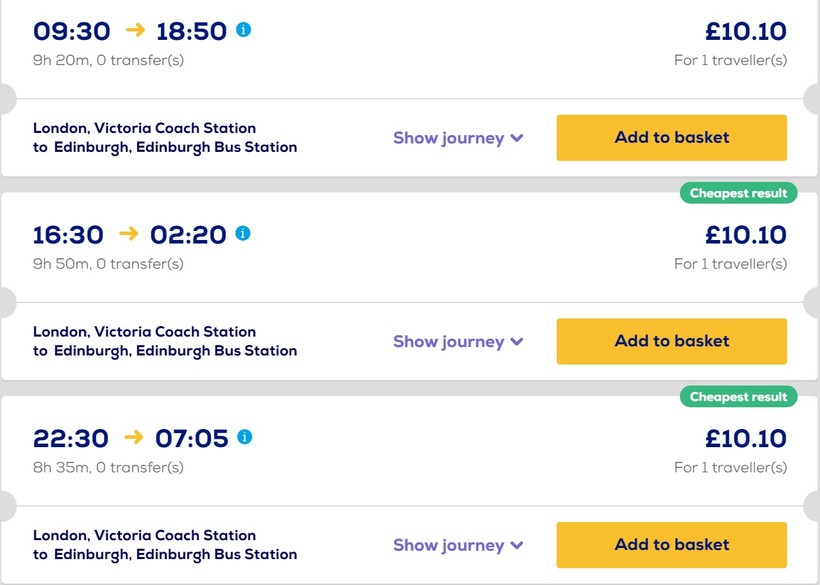Add the 16:30 coach to basket
This screenshot has height=585, width=820.
point(671,341)
